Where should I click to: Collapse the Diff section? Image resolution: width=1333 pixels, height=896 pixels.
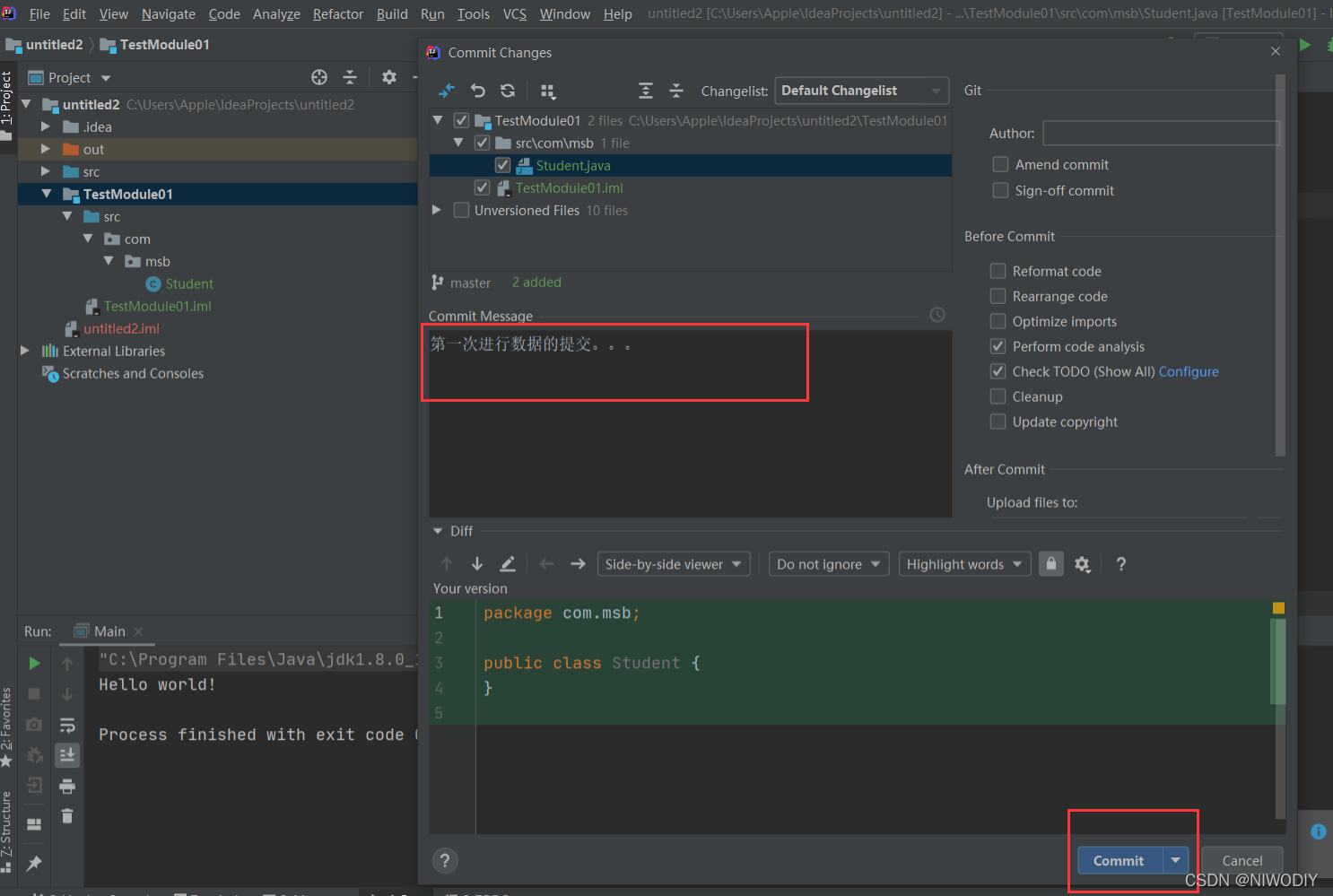[x=438, y=531]
